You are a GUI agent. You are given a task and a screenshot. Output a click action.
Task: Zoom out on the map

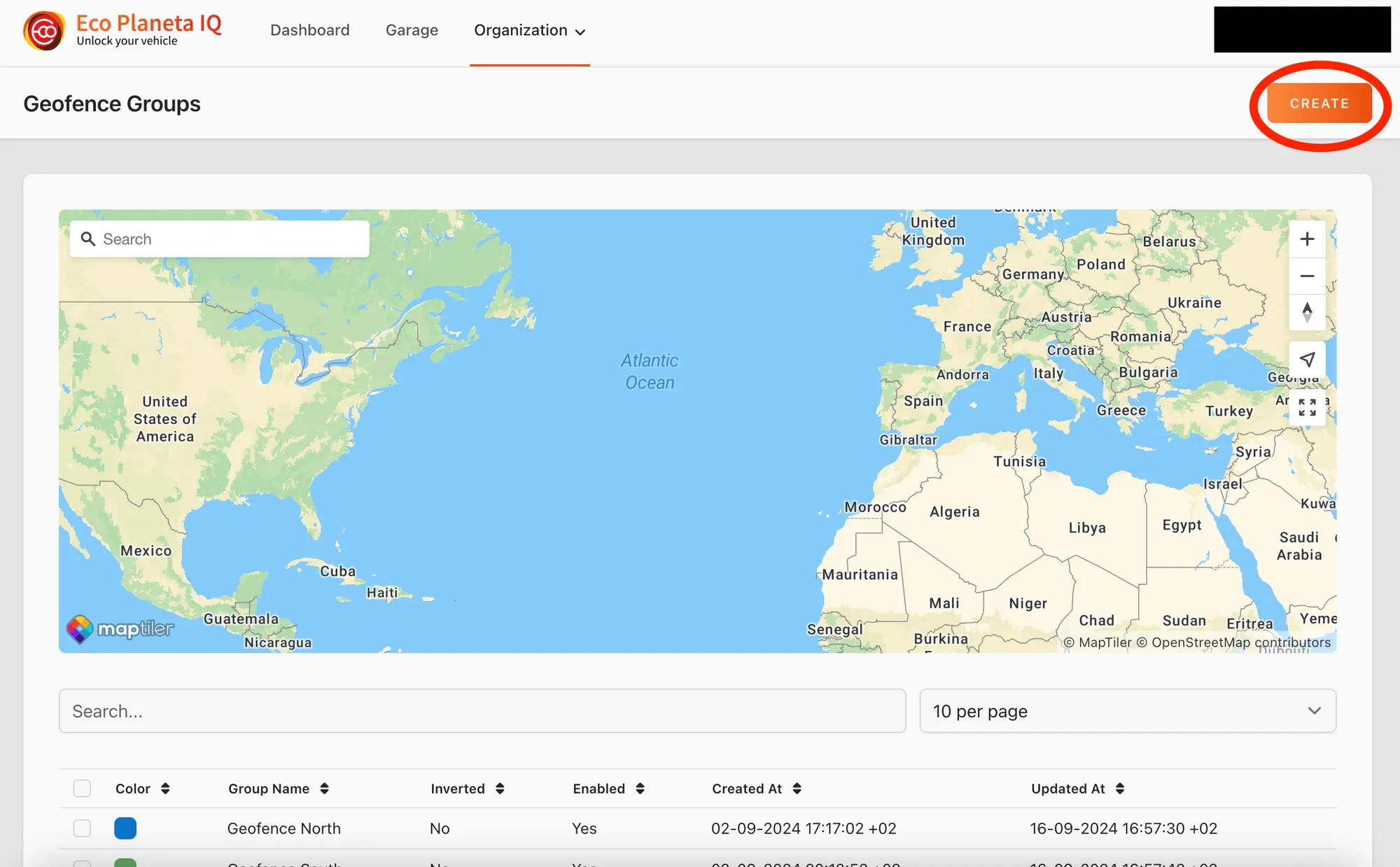tap(1307, 276)
